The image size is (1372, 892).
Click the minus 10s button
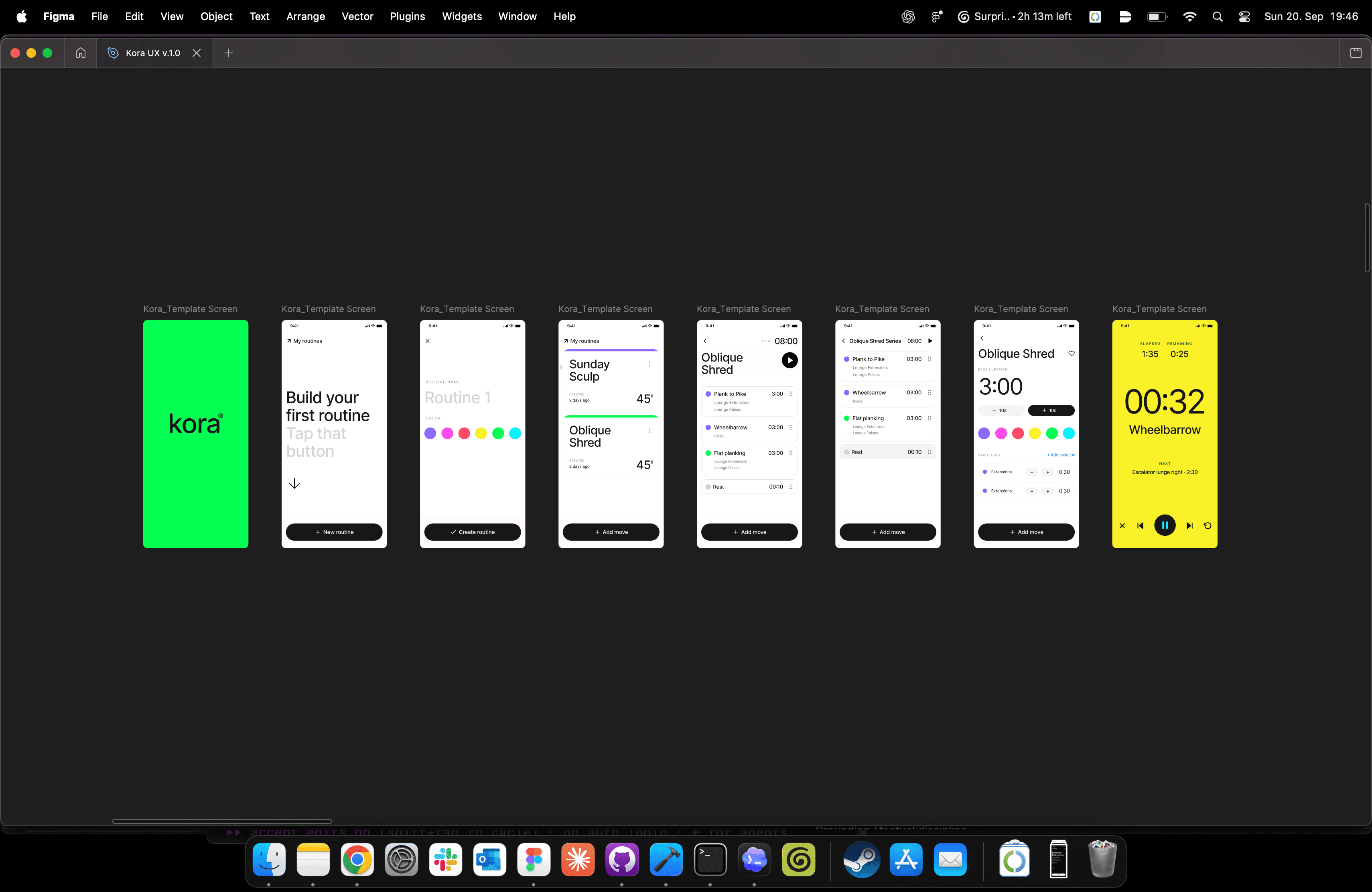coord(1001,410)
